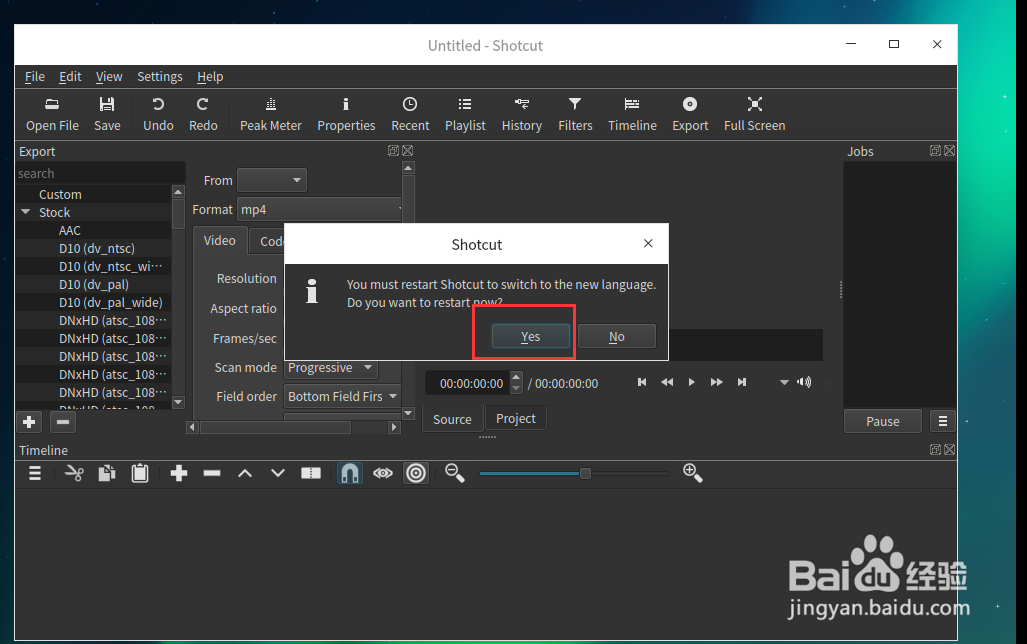Click the Export toolbar icon
Image resolution: width=1027 pixels, height=644 pixels.
(x=690, y=114)
